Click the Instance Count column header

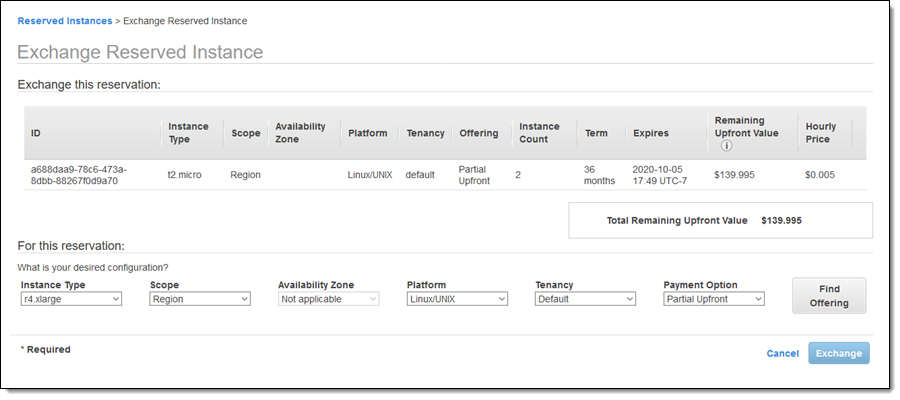click(541, 133)
